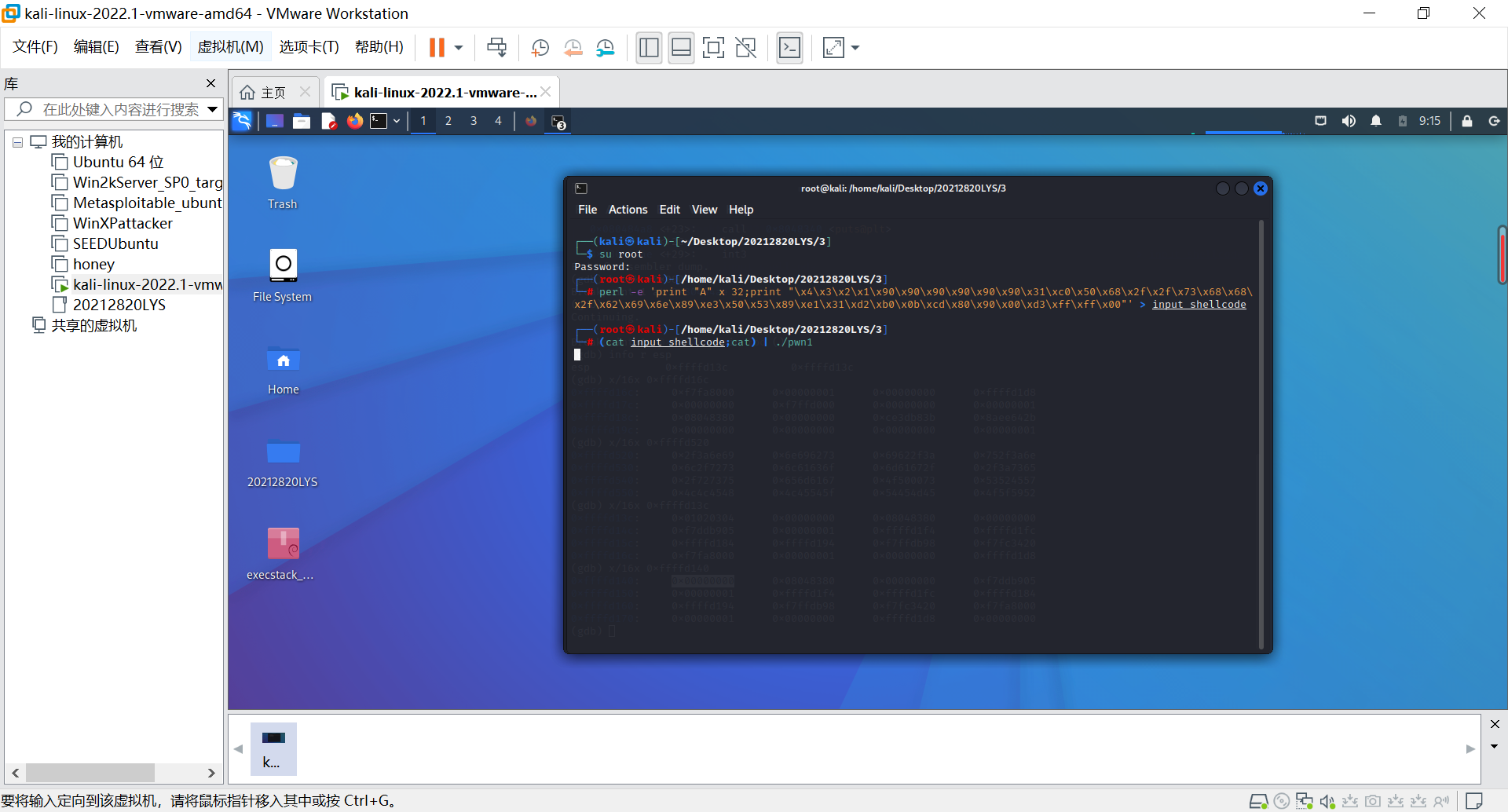Image resolution: width=1508 pixels, height=812 pixels.
Task: Enter full screen mode
Action: 713,47
